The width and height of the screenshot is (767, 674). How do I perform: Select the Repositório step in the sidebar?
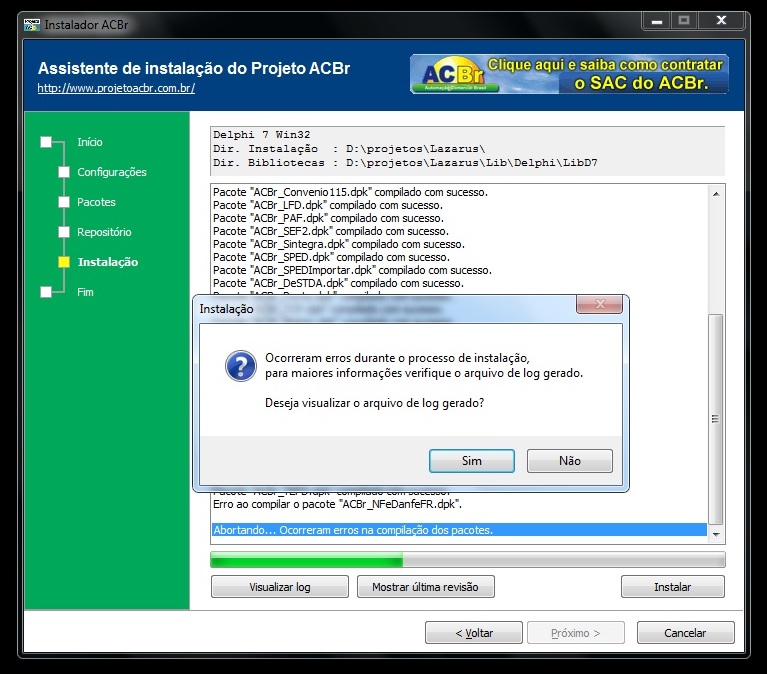click(x=104, y=232)
